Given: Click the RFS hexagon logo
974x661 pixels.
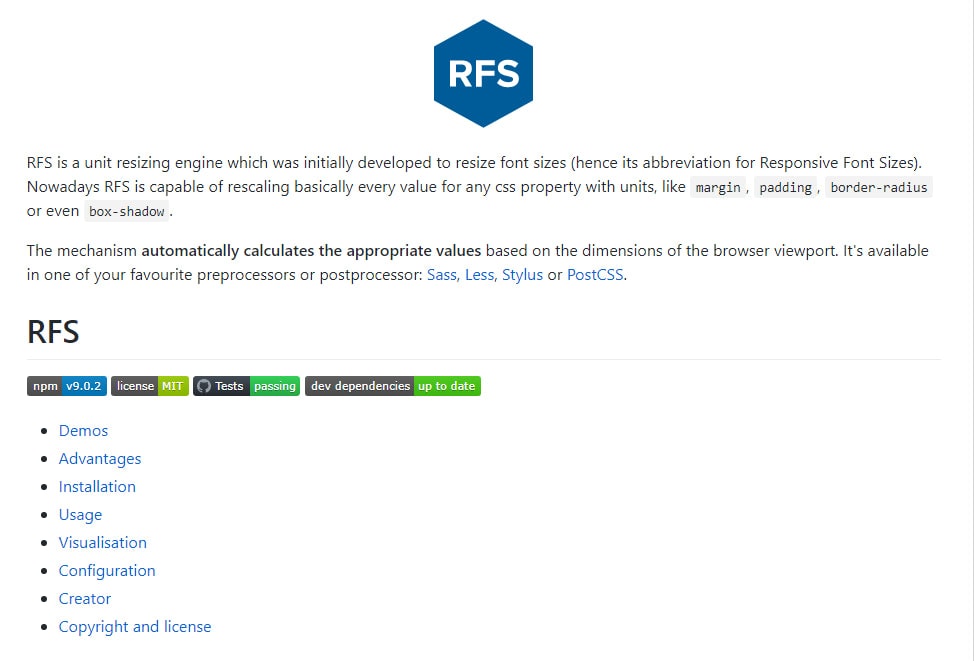Looking at the screenshot, I should point(483,73).
